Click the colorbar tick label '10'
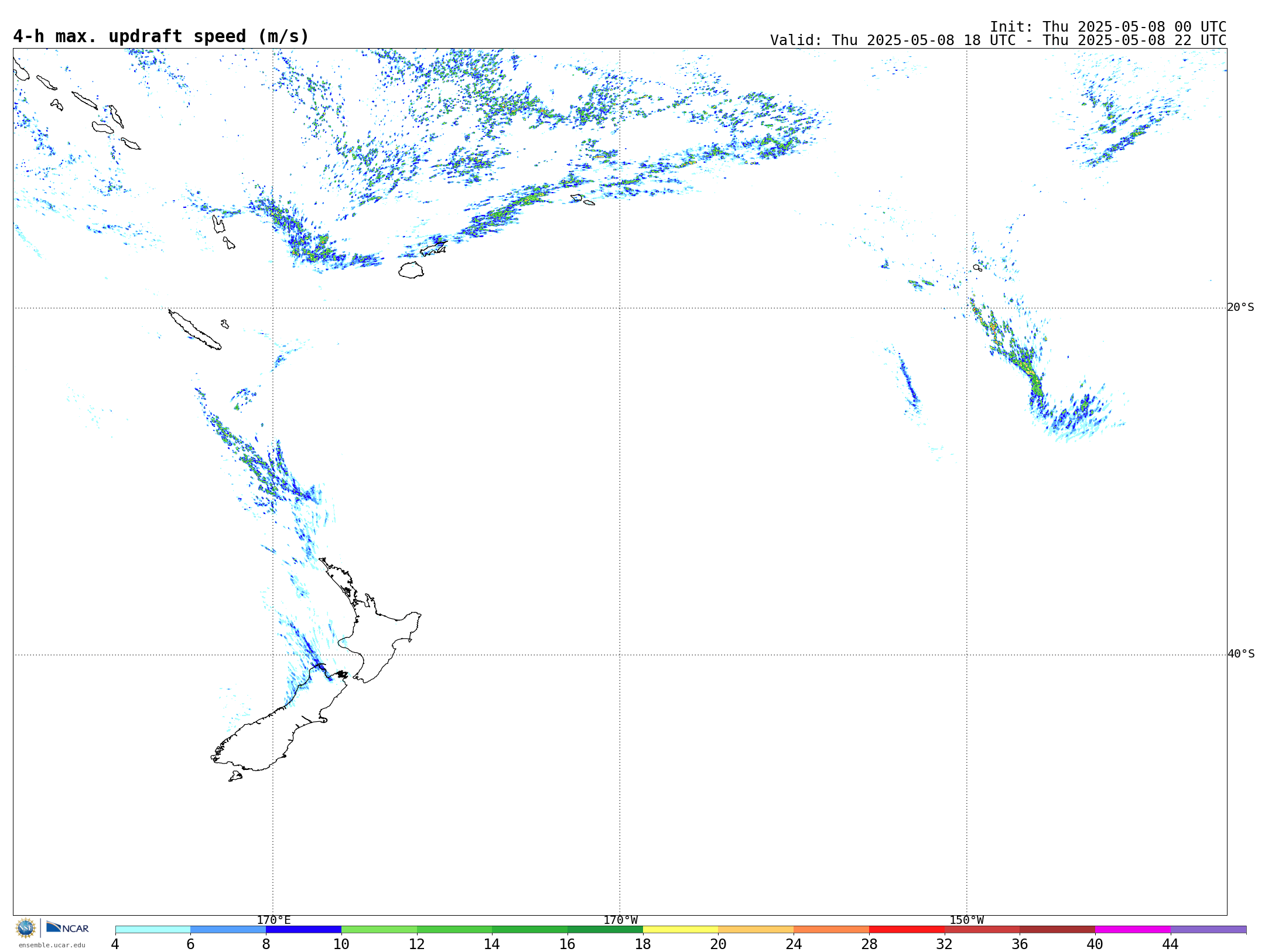Image resolution: width=1265 pixels, height=952 pixels. click(341, 944)
